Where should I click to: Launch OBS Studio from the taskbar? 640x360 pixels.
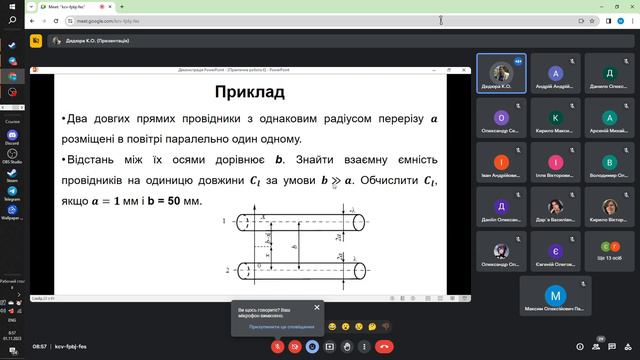tap(12, 156)
